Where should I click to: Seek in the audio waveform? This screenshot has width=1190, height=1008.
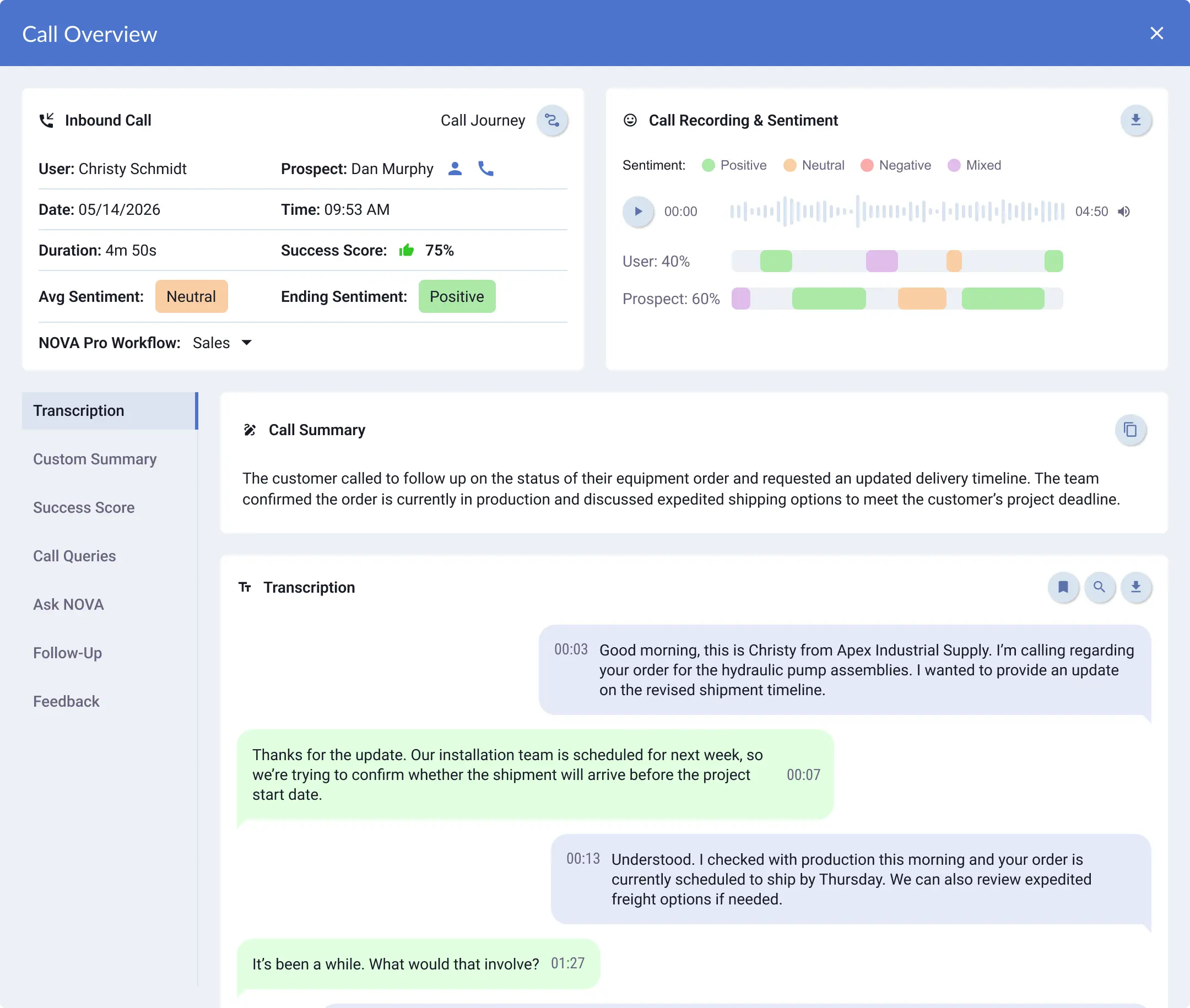coord(897,212)
